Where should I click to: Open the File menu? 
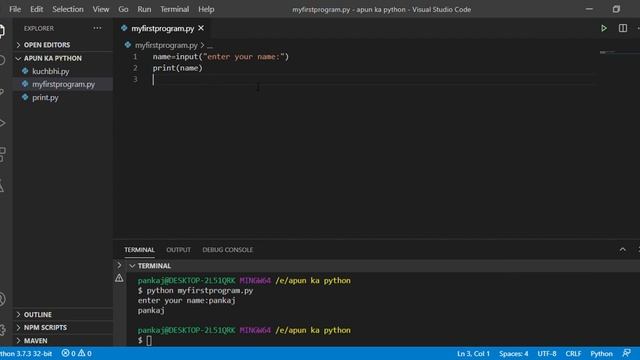(x=15, y=9)
